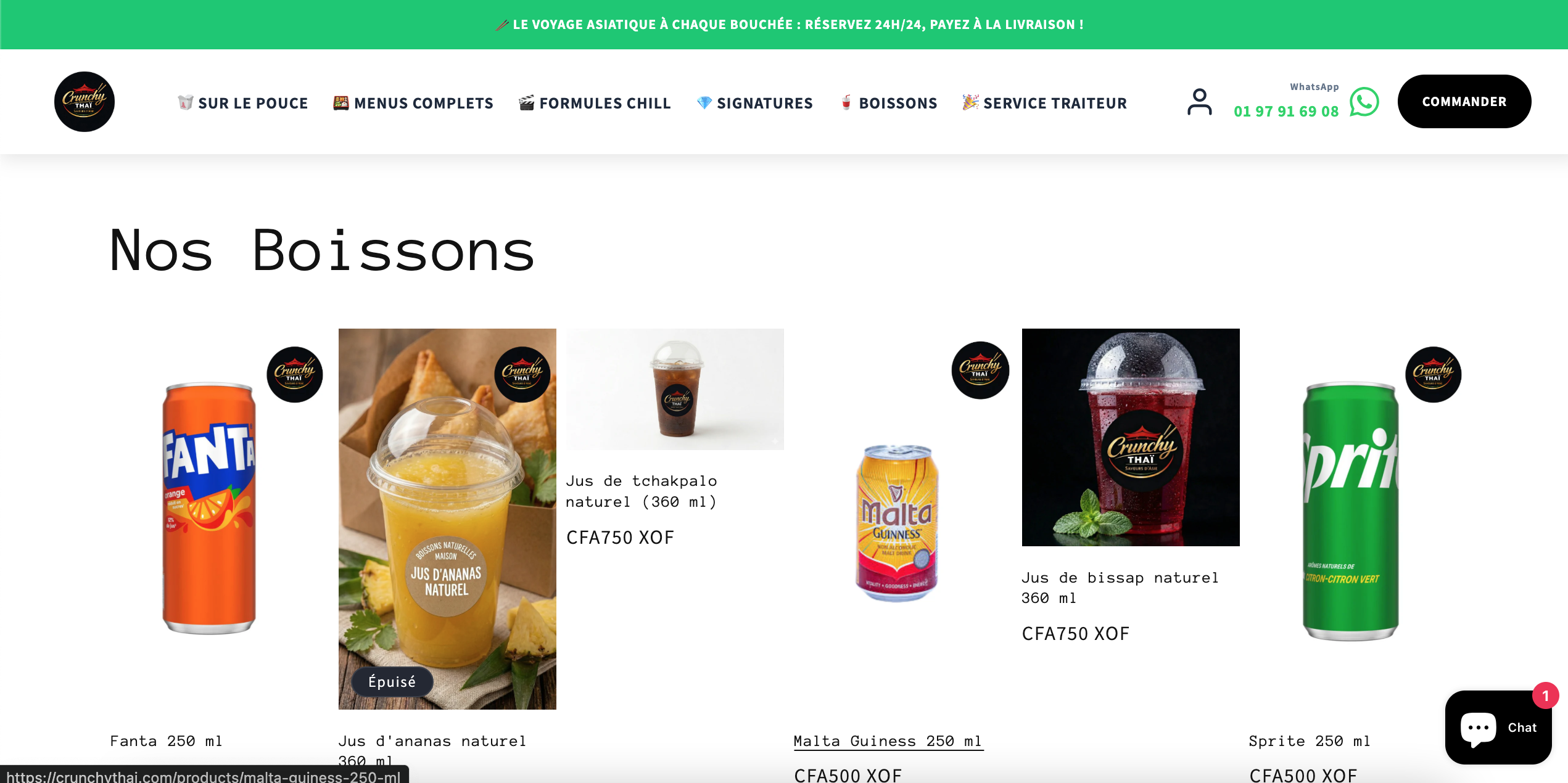Click the Crunchy Thaï logo in header

pos(85,102)
